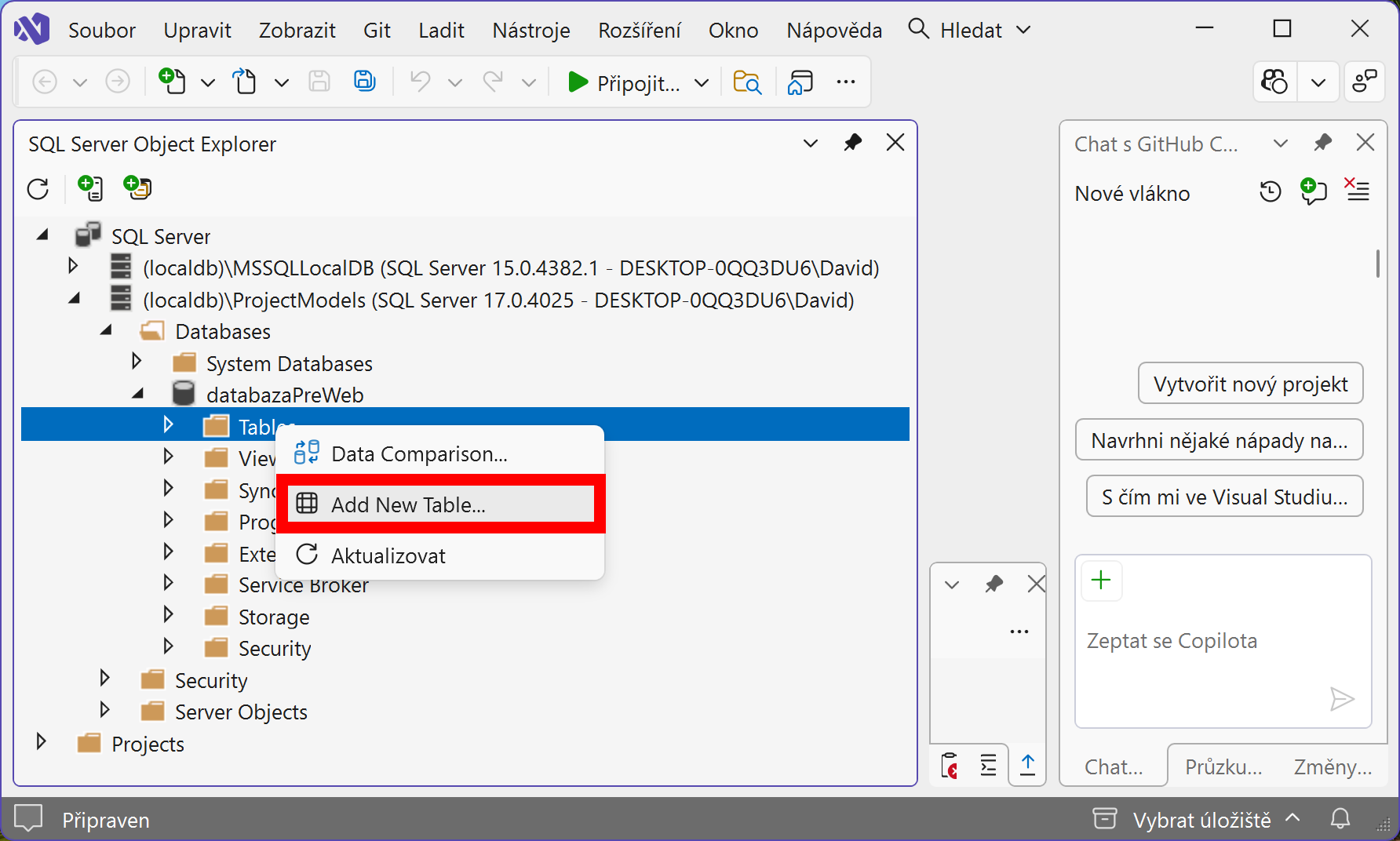Click the Undo arrow icon

[421, 82]
